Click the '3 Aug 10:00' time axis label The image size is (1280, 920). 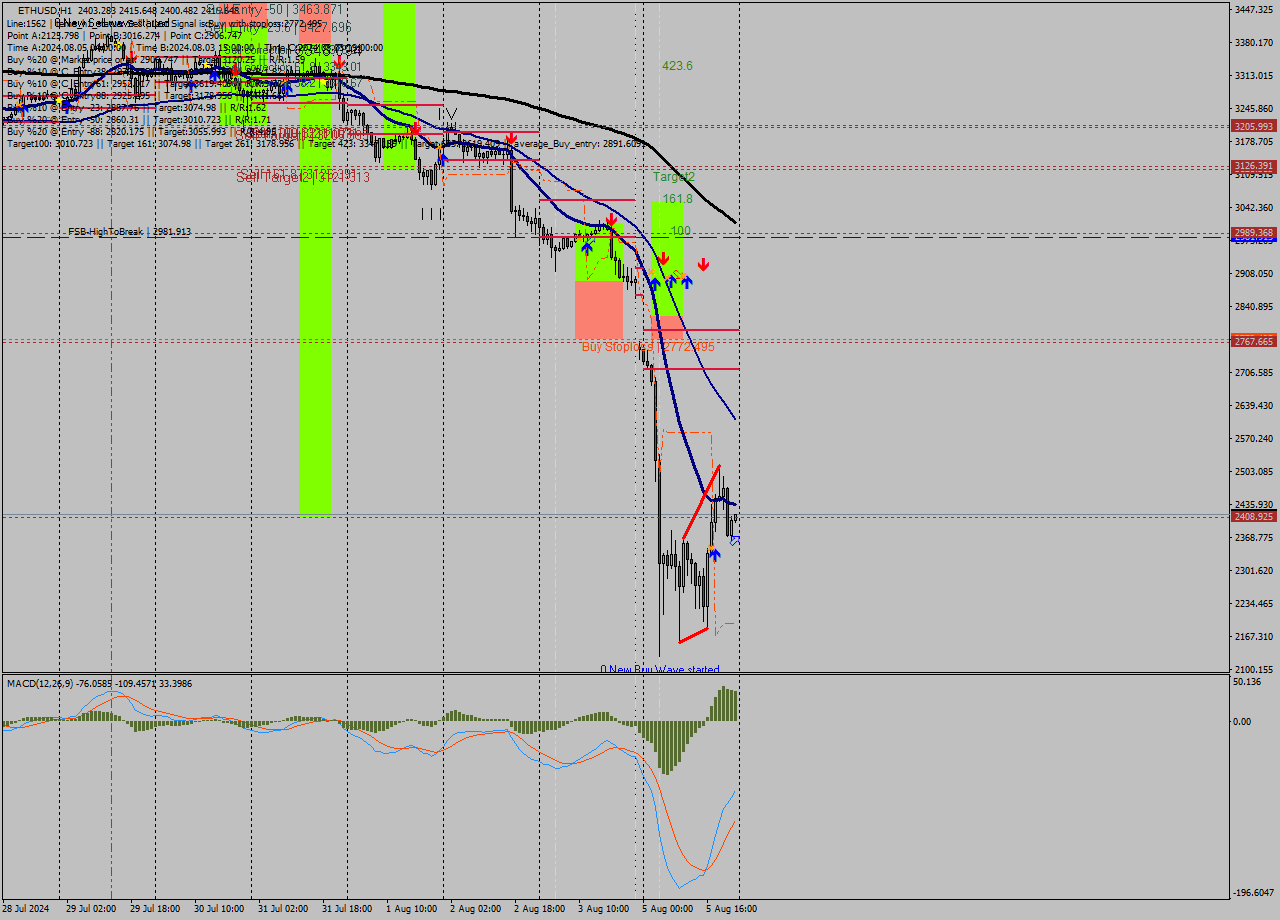(x=604, y=909)
